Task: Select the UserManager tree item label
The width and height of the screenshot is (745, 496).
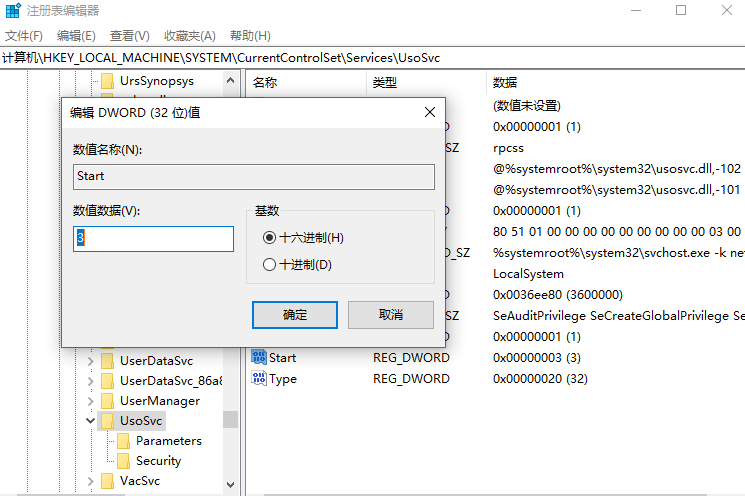Action: pyautogui.click(x=160, y=401)
